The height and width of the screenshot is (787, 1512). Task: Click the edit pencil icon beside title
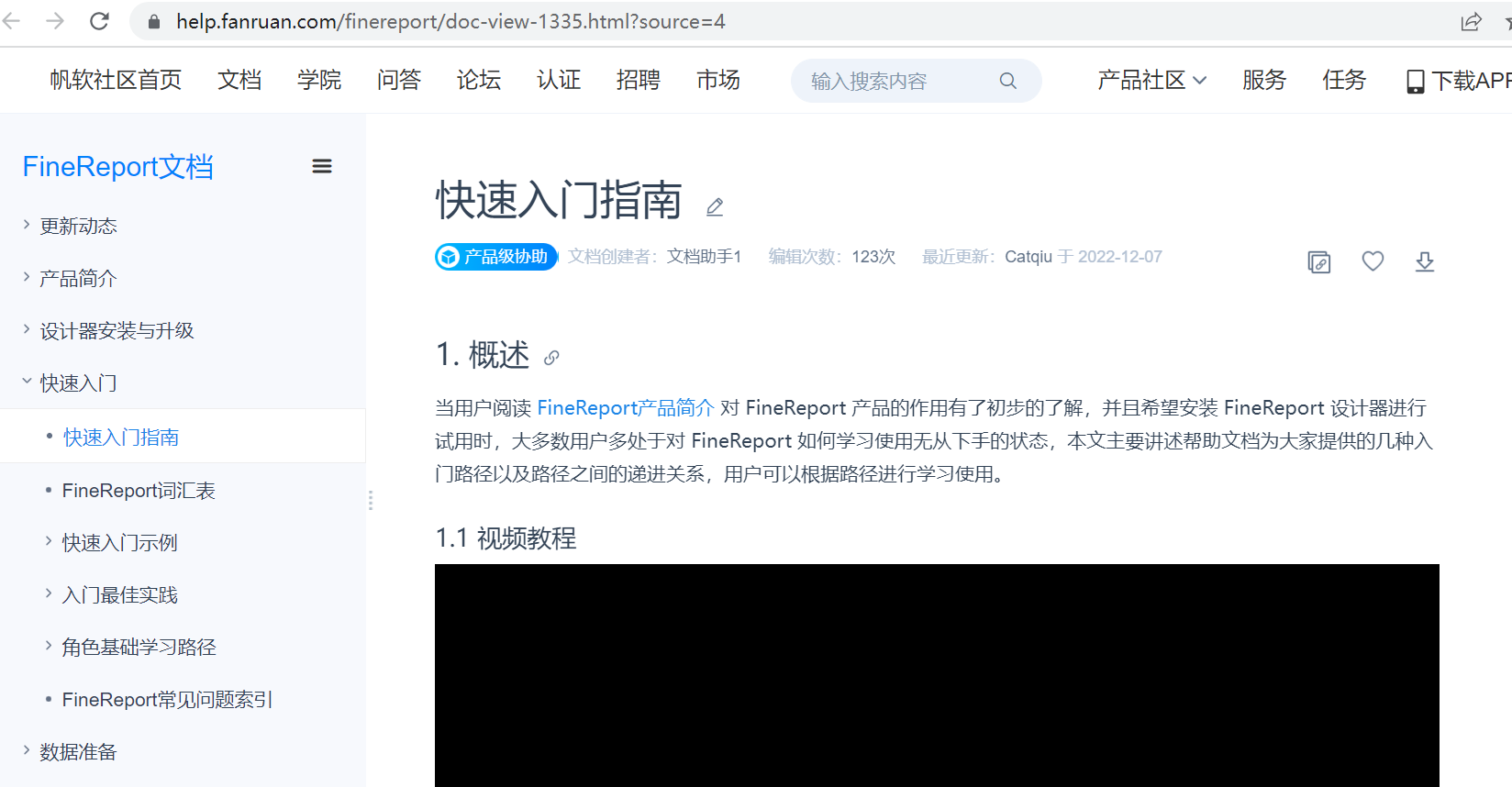715,207
